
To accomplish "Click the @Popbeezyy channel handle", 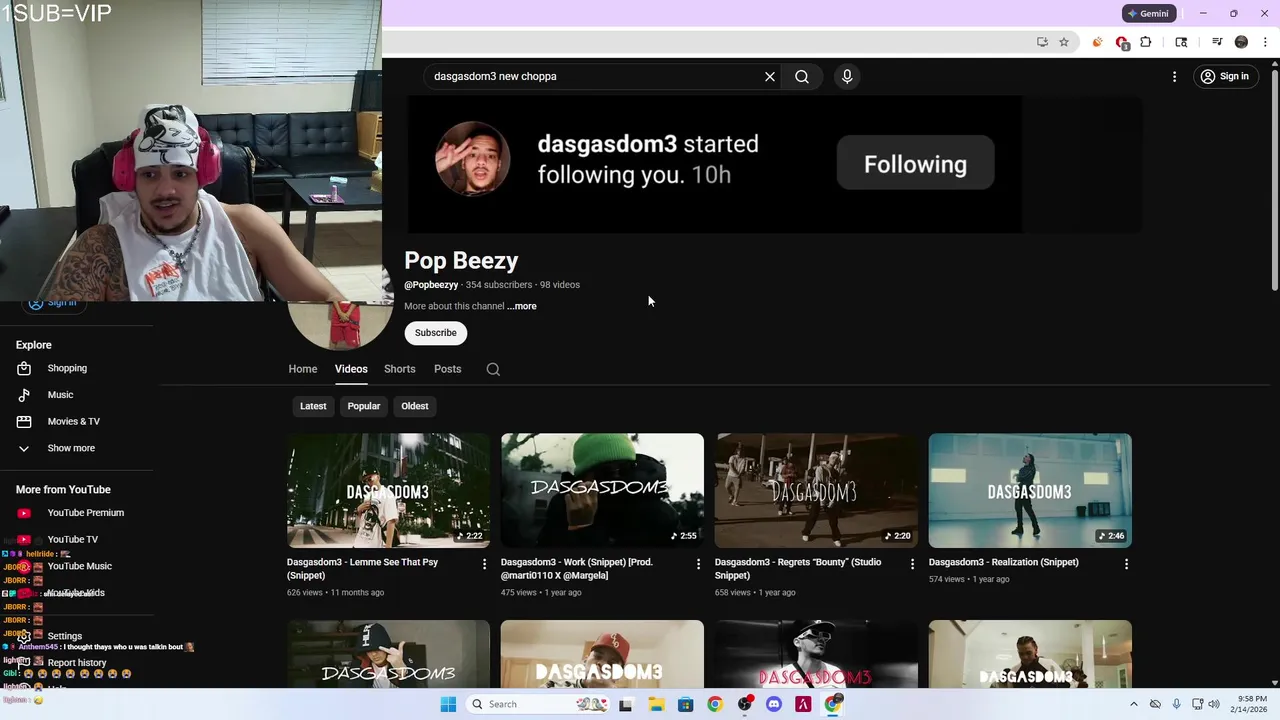I will pyautogui.click(x=431, y=285).
